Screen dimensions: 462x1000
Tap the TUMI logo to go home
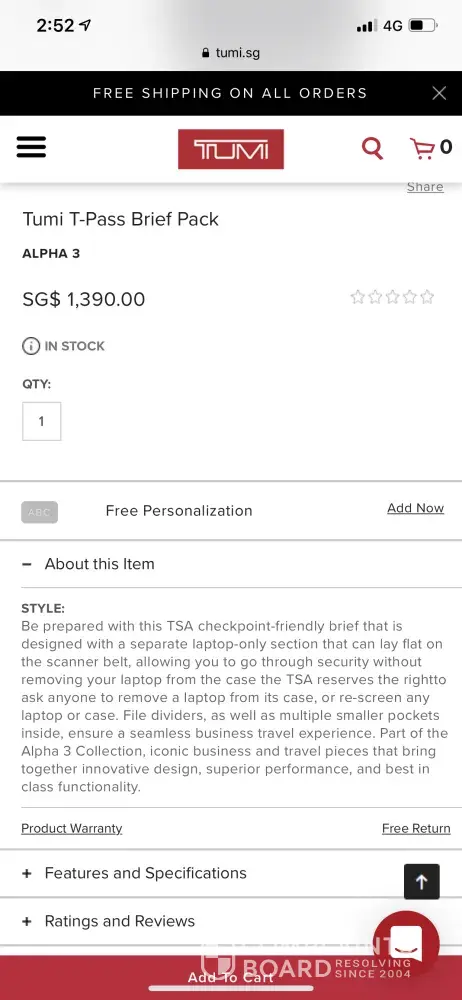coord(231,149)
